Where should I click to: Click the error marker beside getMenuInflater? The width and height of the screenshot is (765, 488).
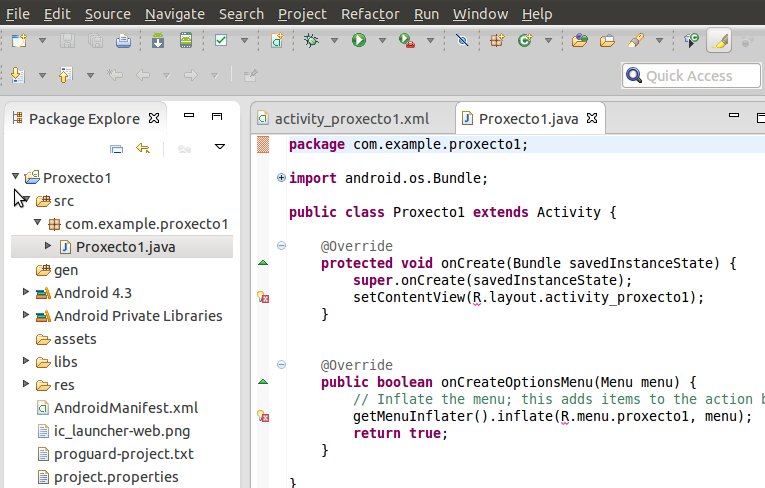click(263, 416)
